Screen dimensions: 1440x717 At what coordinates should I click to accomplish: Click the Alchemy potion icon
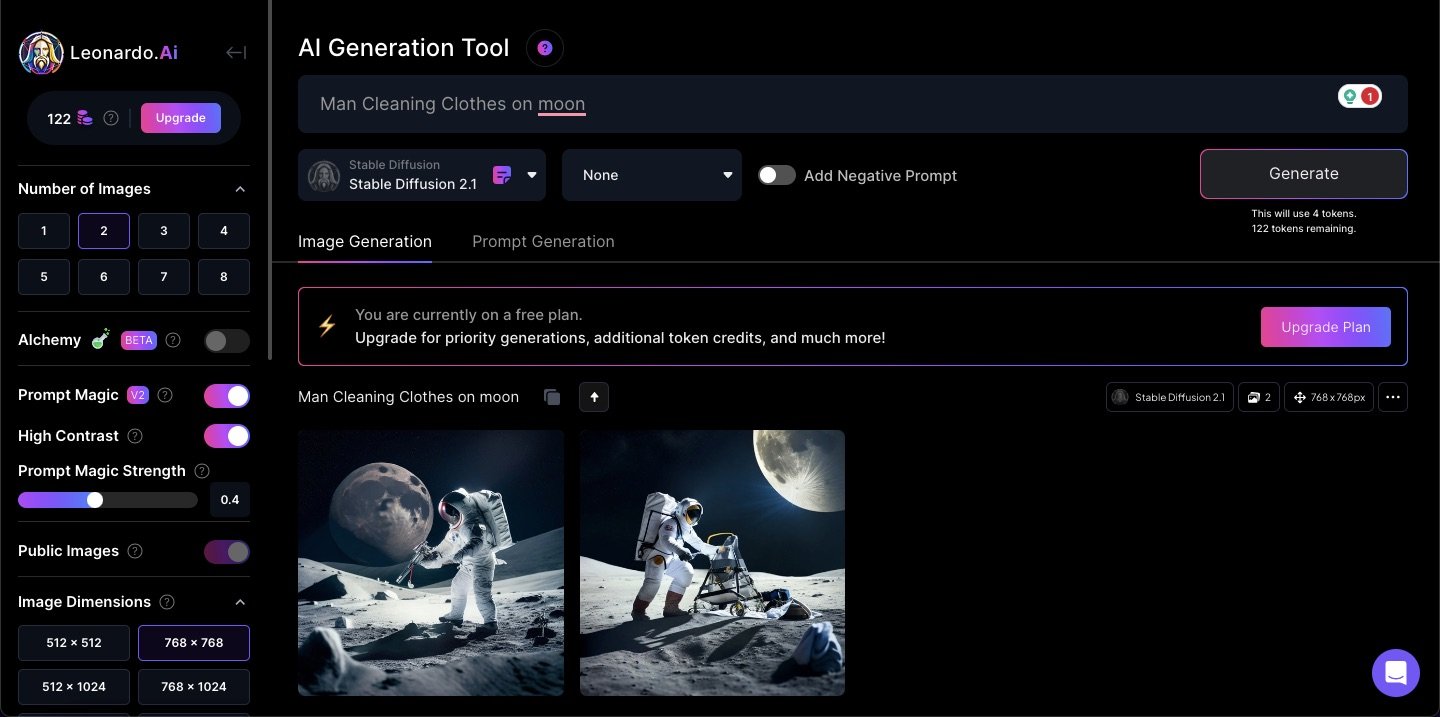[x=100, y=339]
